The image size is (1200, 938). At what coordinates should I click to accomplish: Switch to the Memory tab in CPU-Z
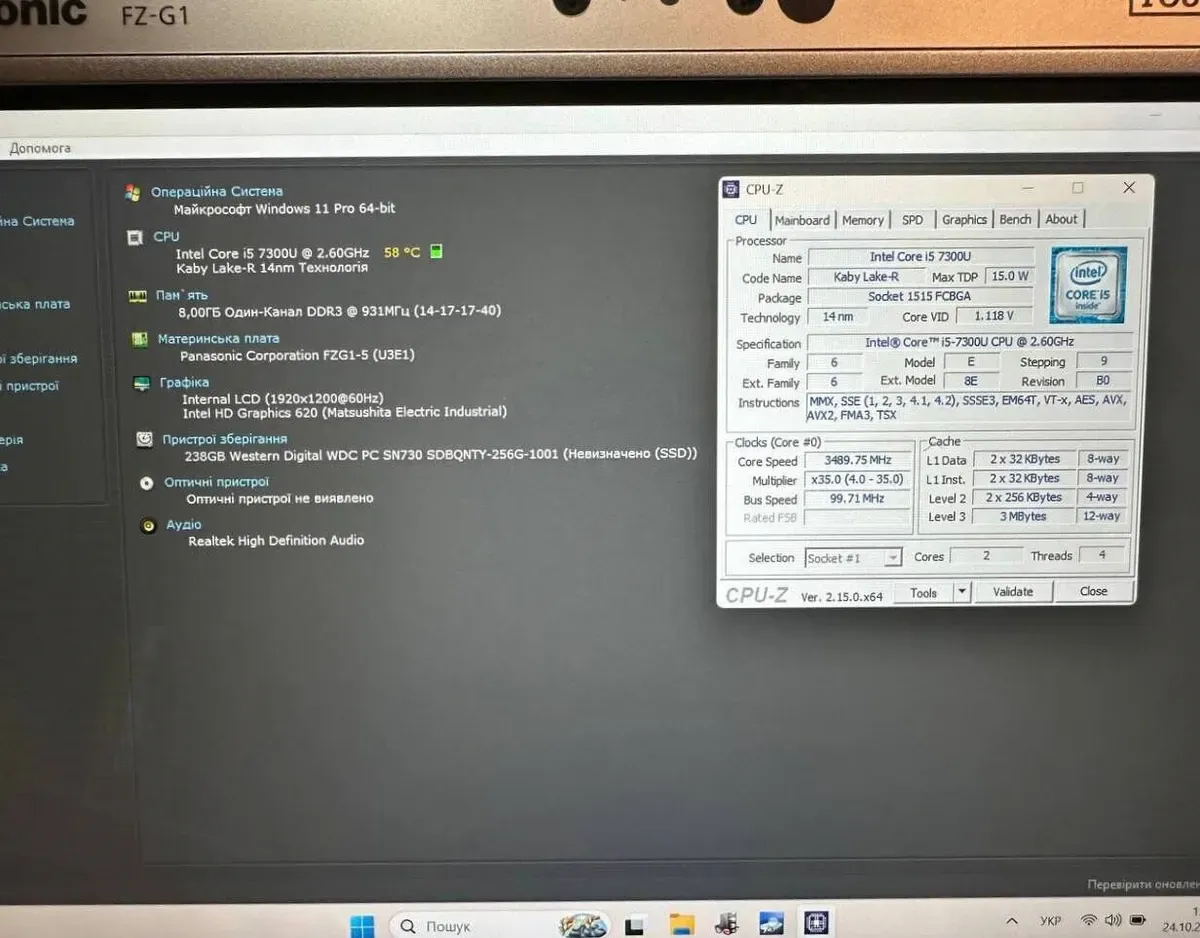(862, 220)
